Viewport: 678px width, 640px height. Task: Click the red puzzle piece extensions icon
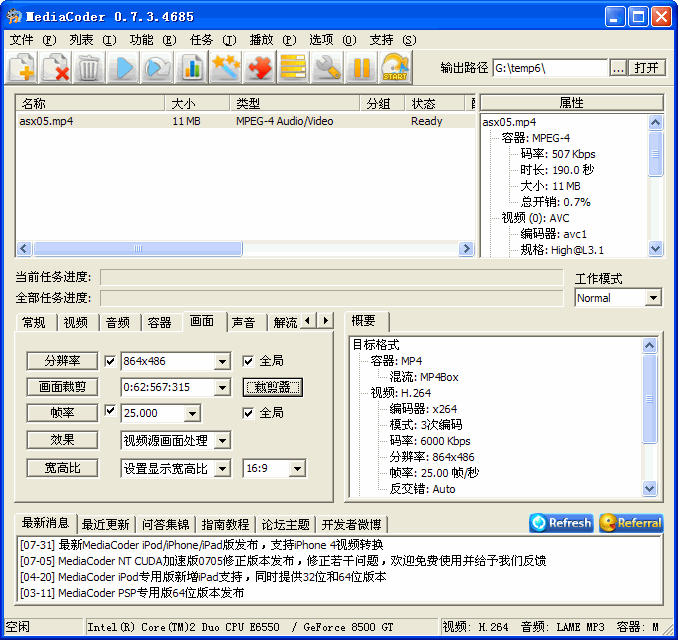(259, 67)
